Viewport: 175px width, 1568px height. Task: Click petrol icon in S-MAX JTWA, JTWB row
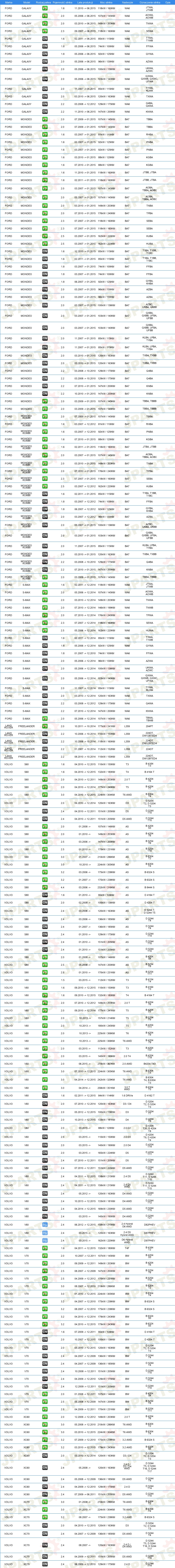tap(45, 585)
